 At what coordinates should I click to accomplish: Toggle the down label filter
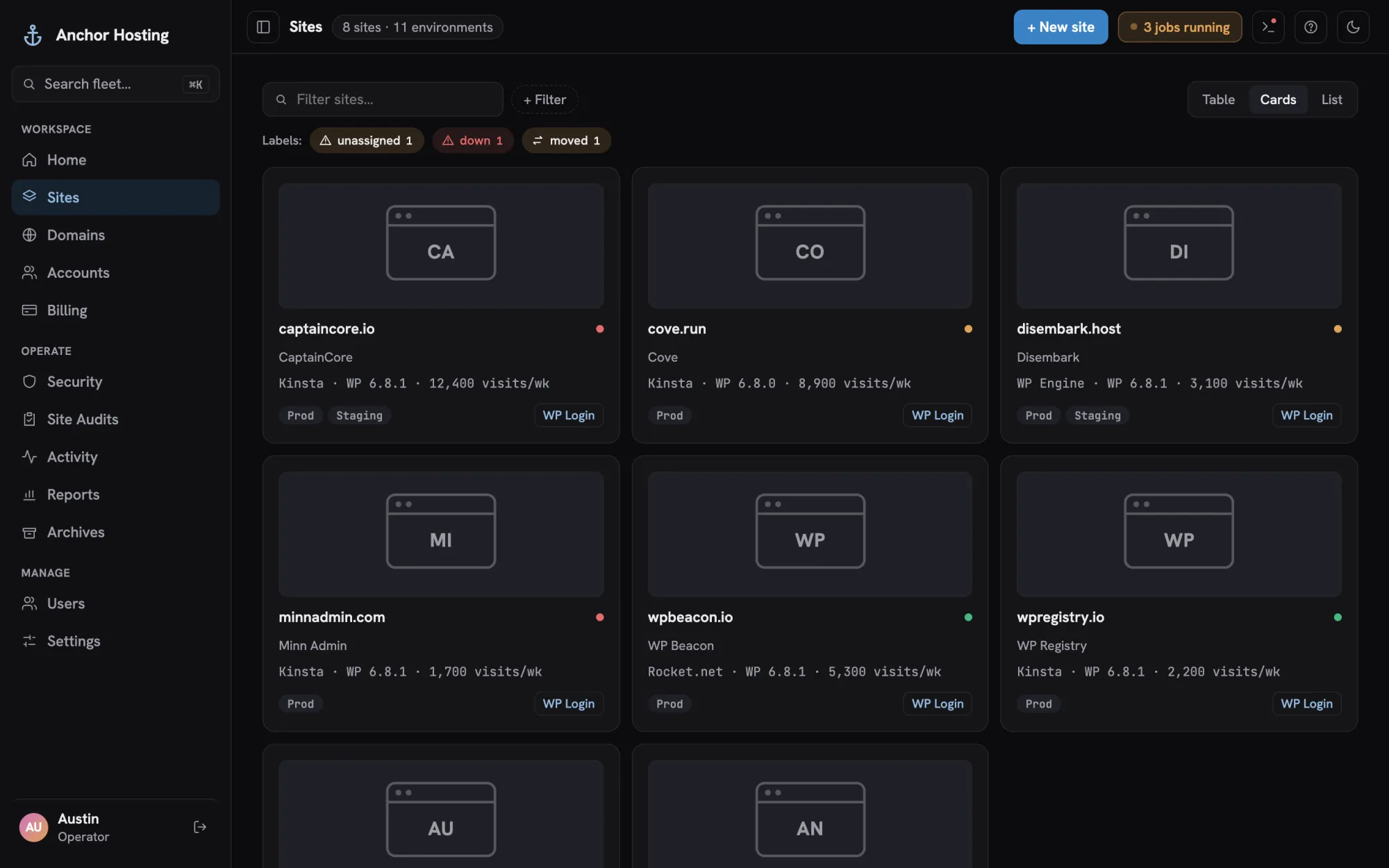472,140
